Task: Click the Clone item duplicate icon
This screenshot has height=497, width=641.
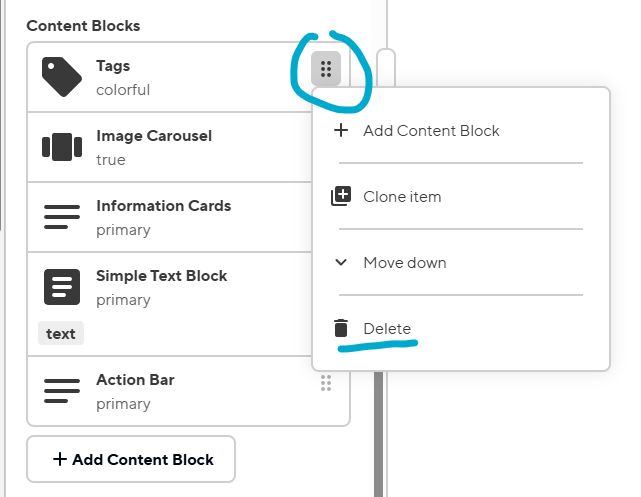Action: click(x=341, y=196)
